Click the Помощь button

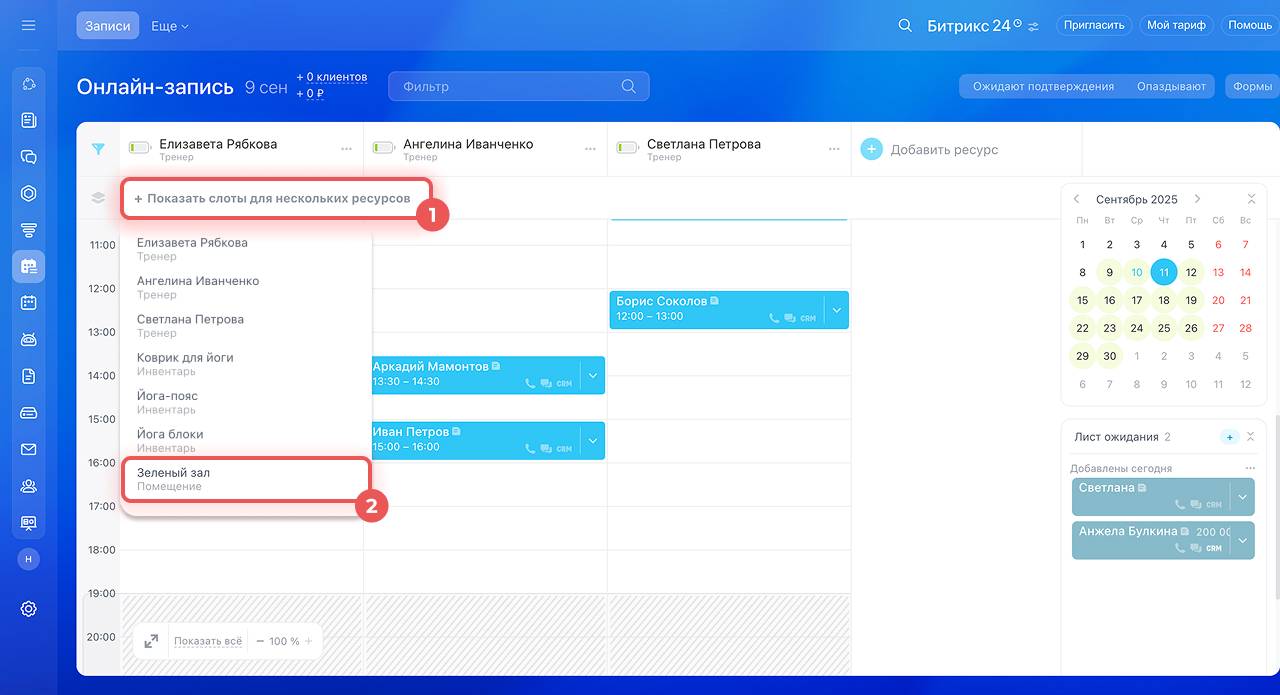coord(1250,26)
